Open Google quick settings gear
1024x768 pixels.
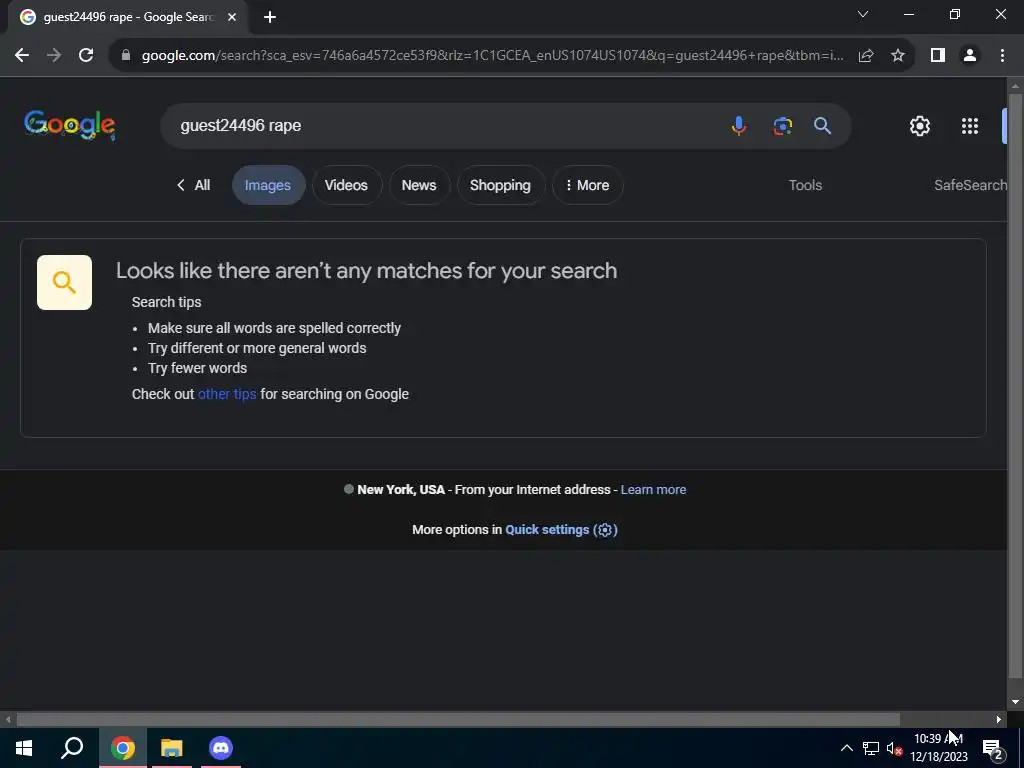coord(920,126)
